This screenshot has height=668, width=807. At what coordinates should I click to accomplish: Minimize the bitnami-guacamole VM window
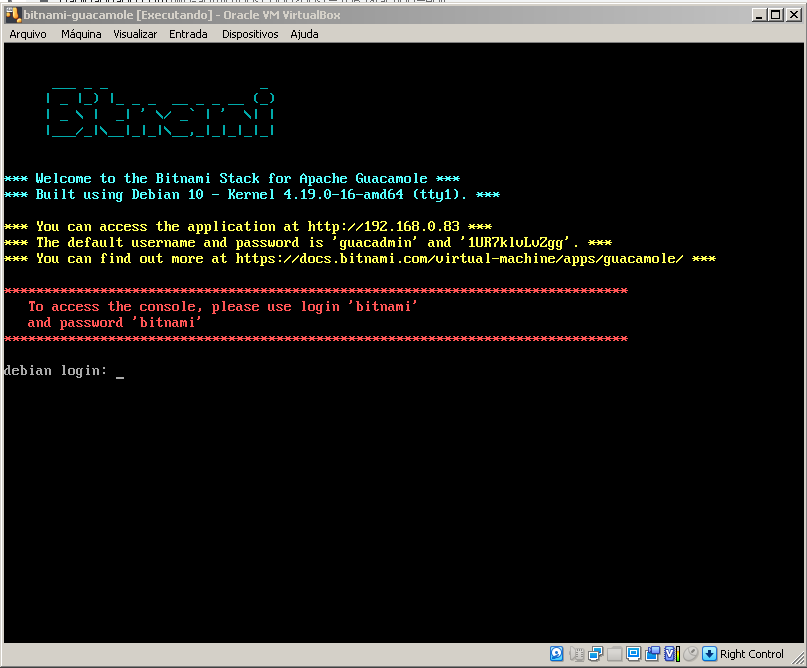coord(759,15)
